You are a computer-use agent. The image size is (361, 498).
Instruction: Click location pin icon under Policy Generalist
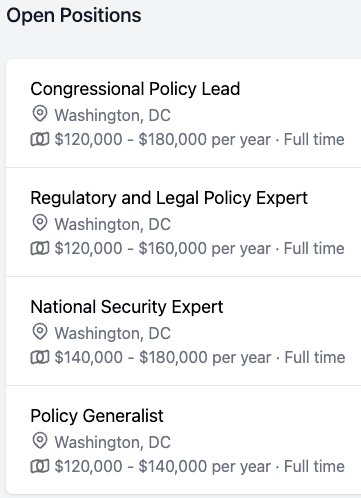pos(40,441)
